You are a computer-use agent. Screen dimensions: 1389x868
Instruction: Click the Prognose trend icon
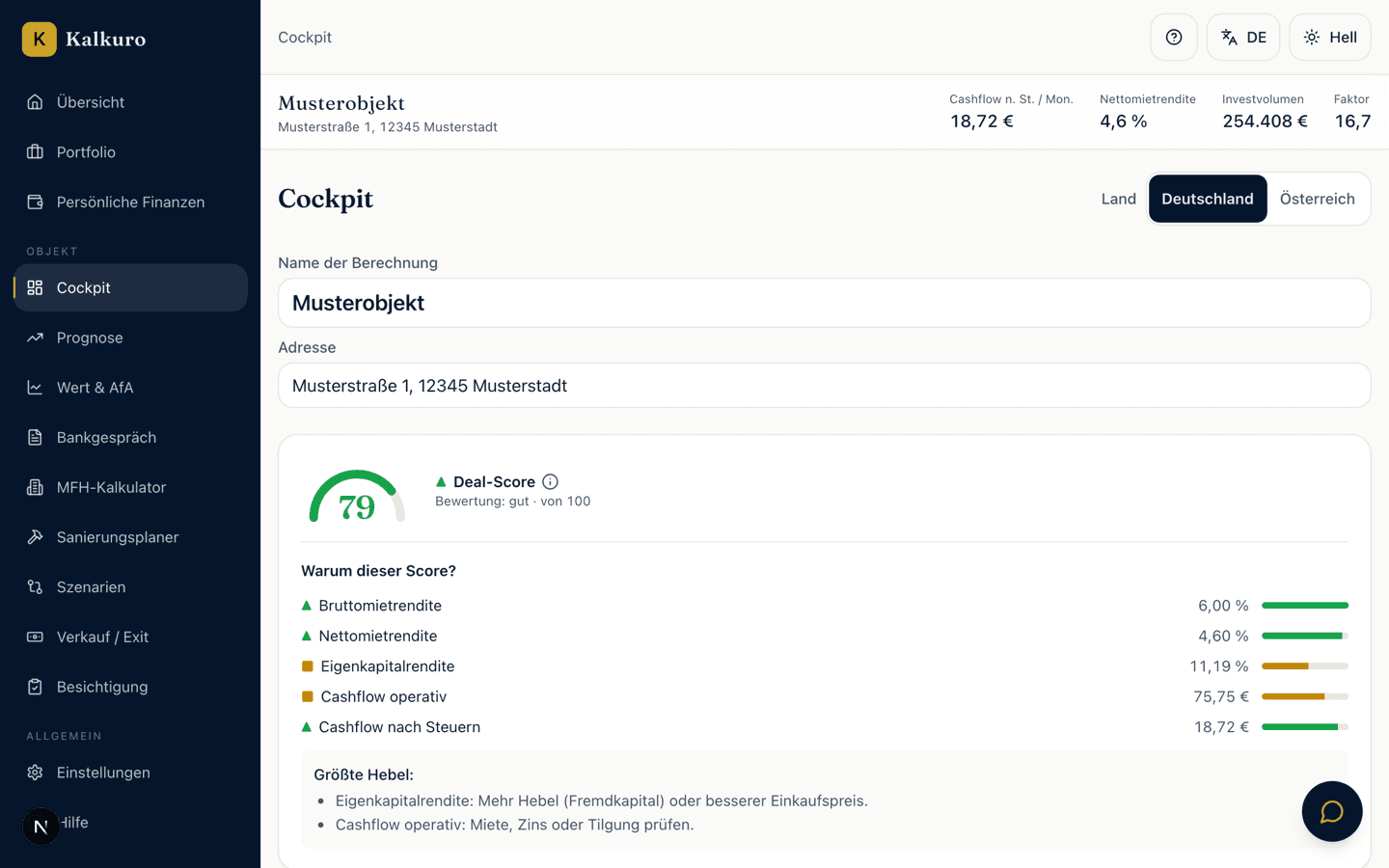[x=35, y=338]
